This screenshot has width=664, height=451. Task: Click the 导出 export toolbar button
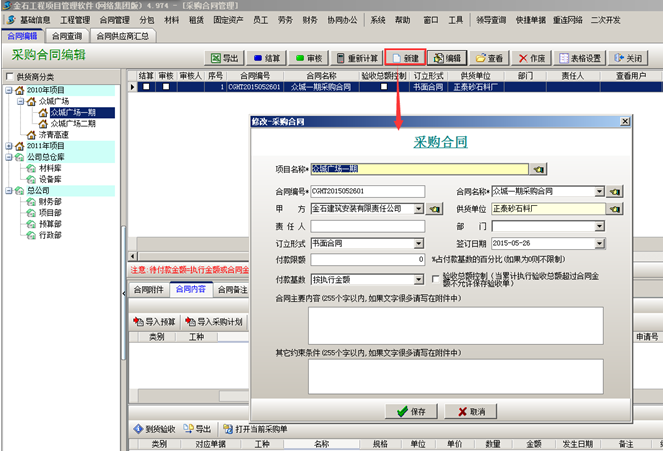coord(224,58)
